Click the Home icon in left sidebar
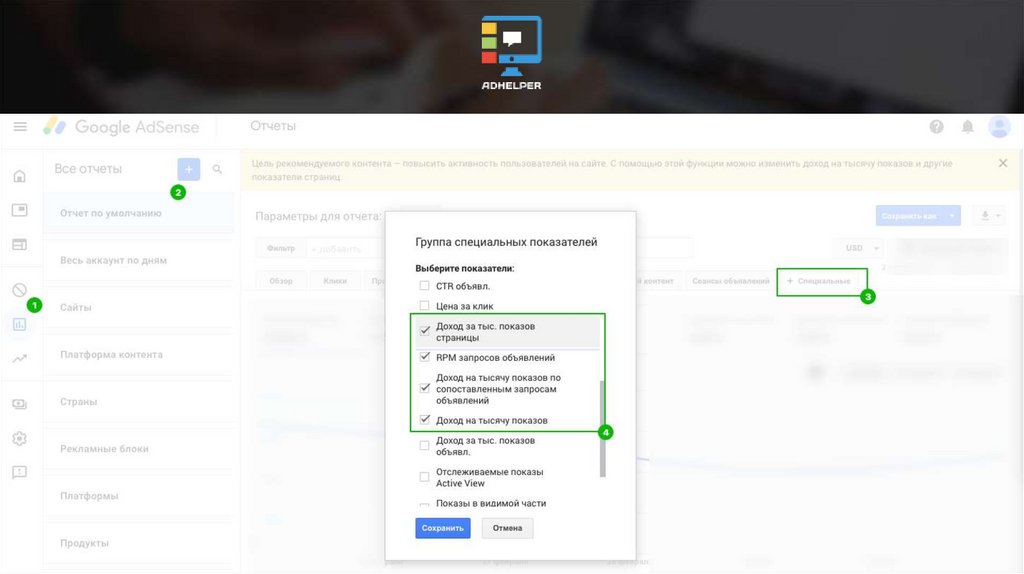 click(x=20, y=177)
